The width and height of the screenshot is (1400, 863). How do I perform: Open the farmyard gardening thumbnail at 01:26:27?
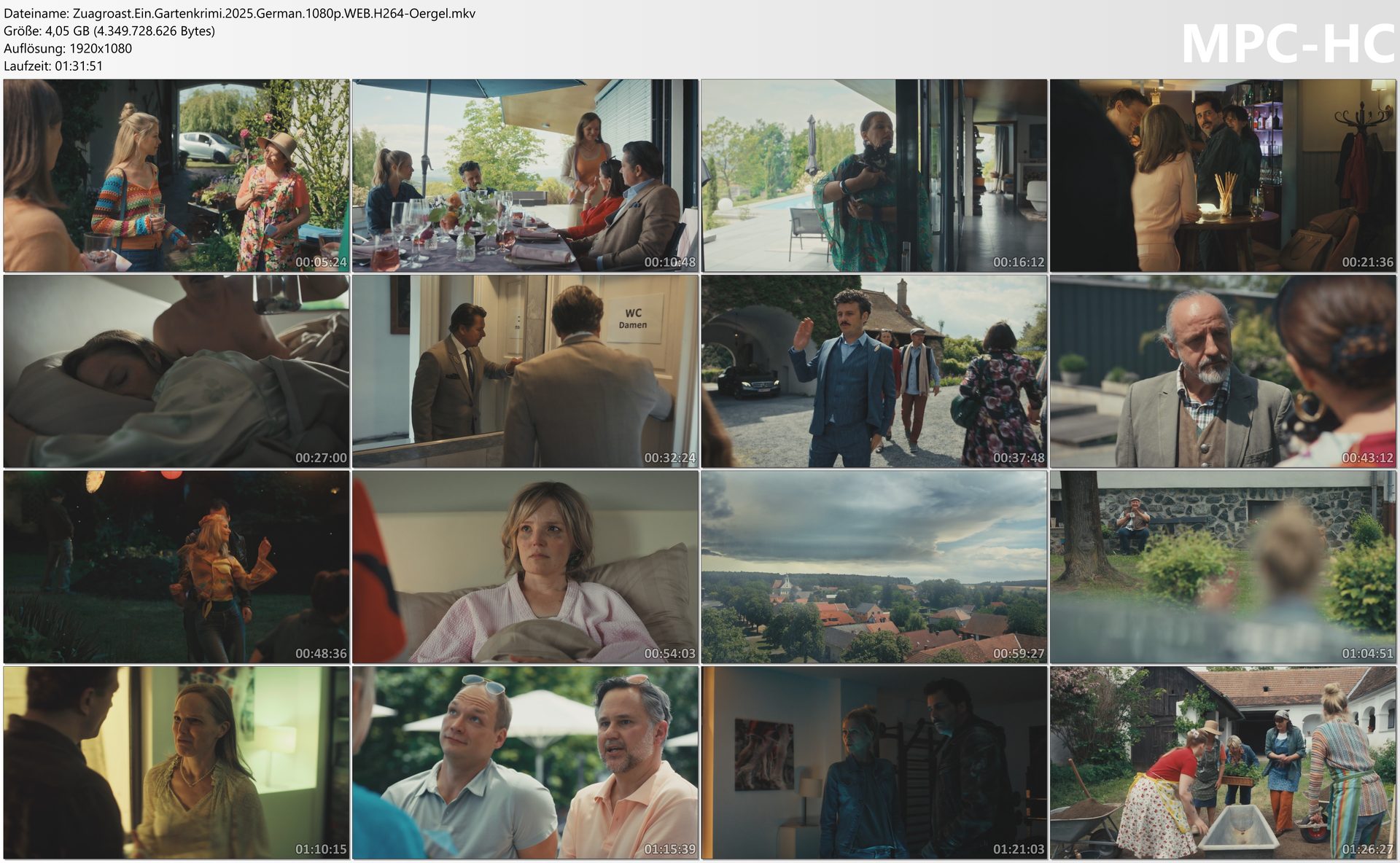(x=1223, y=762)
